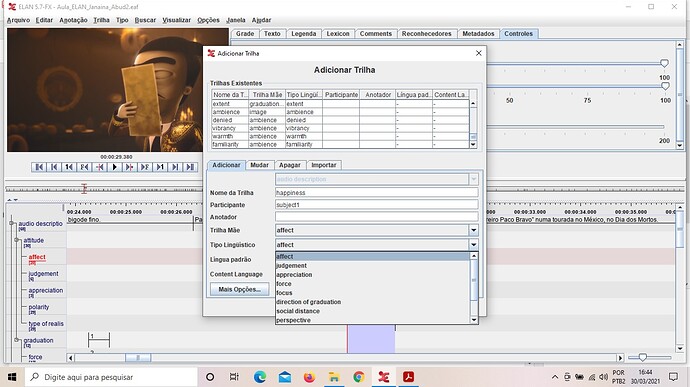Click the Participante input field

(x=376, y=205)
